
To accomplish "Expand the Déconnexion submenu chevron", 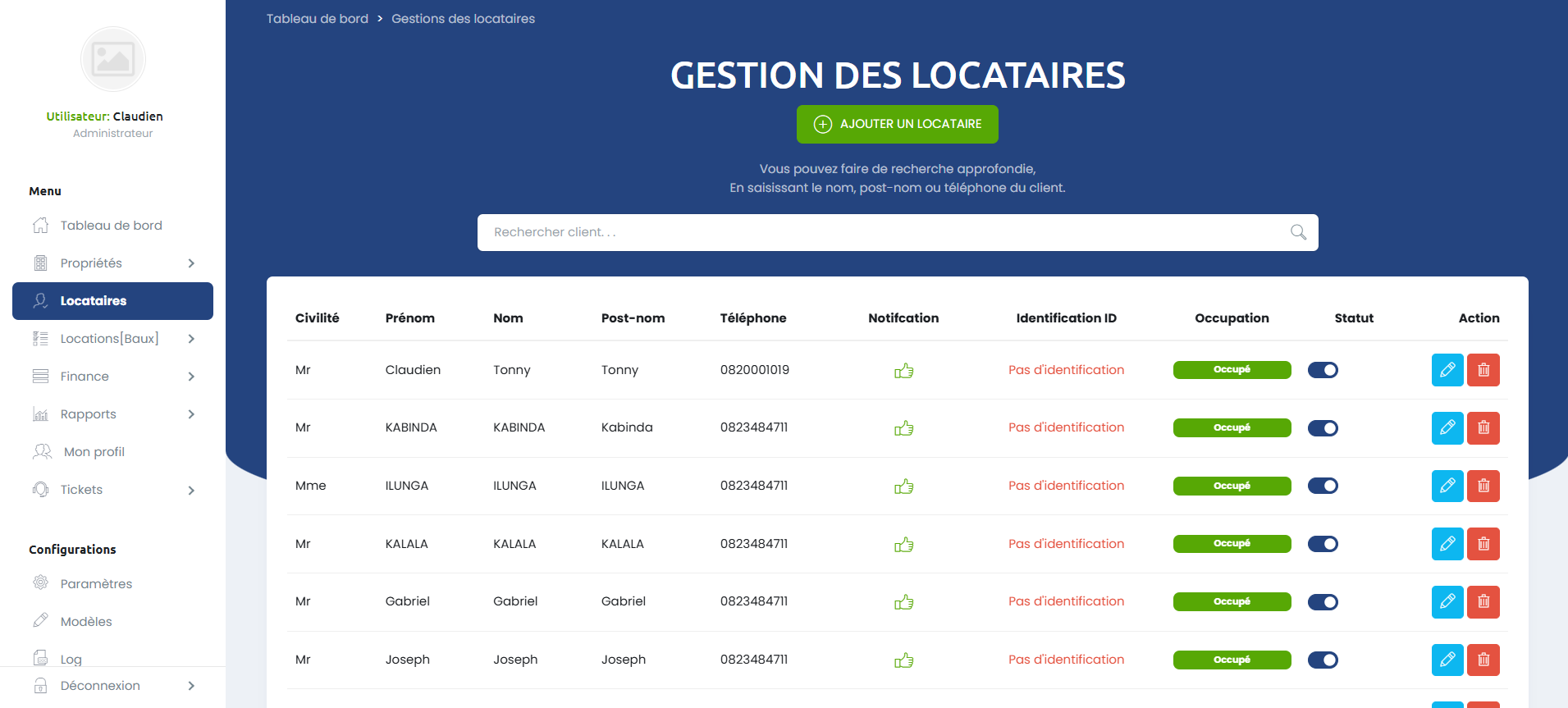I will (x=191, y=686).
